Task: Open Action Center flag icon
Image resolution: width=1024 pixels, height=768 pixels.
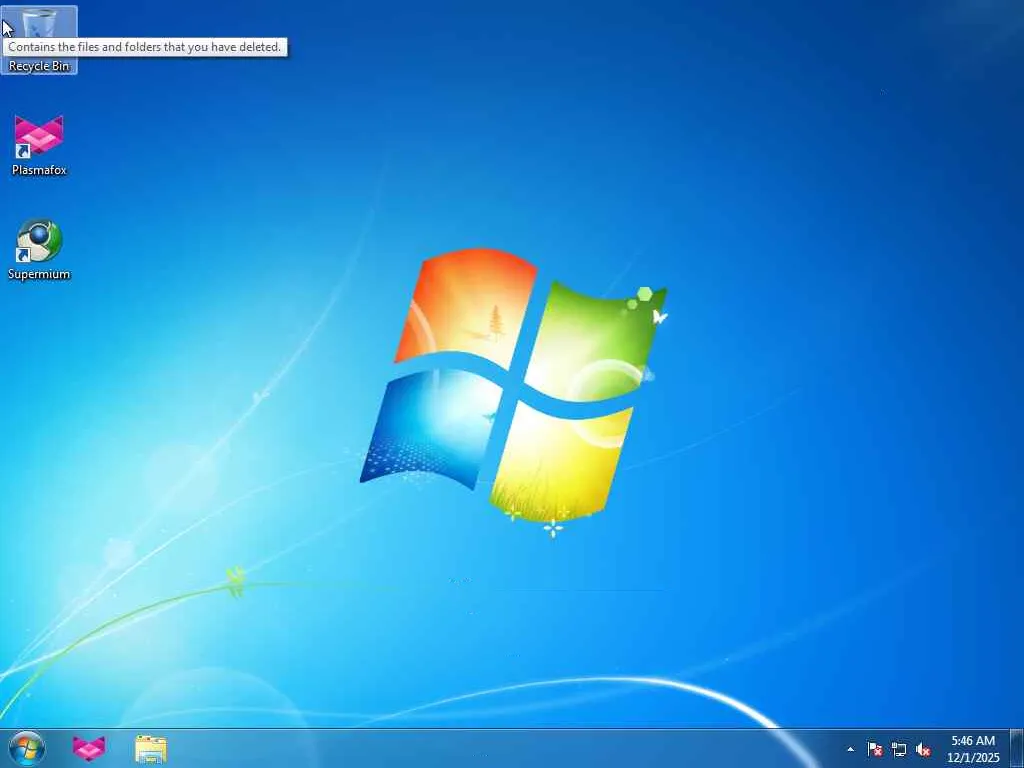Action: 875,749
